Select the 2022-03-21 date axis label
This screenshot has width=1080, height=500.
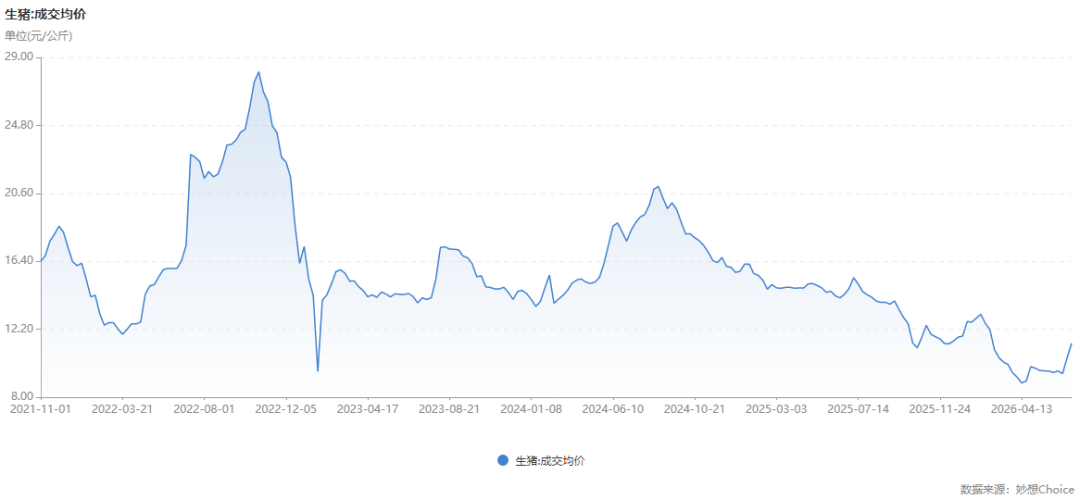click(123, 408)
